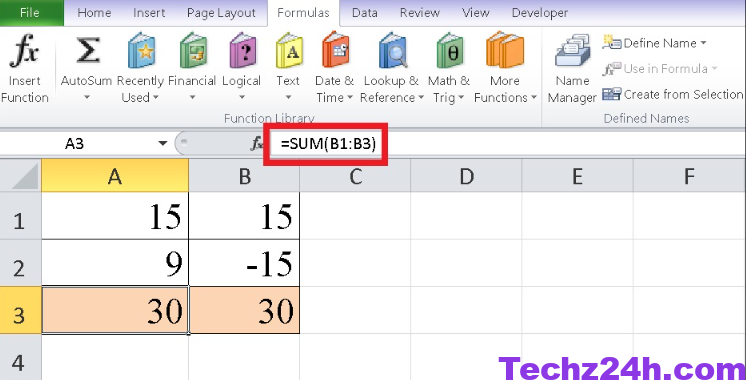Open the Logical functions book icon
The image size is (746, 380).
(243, 51)
